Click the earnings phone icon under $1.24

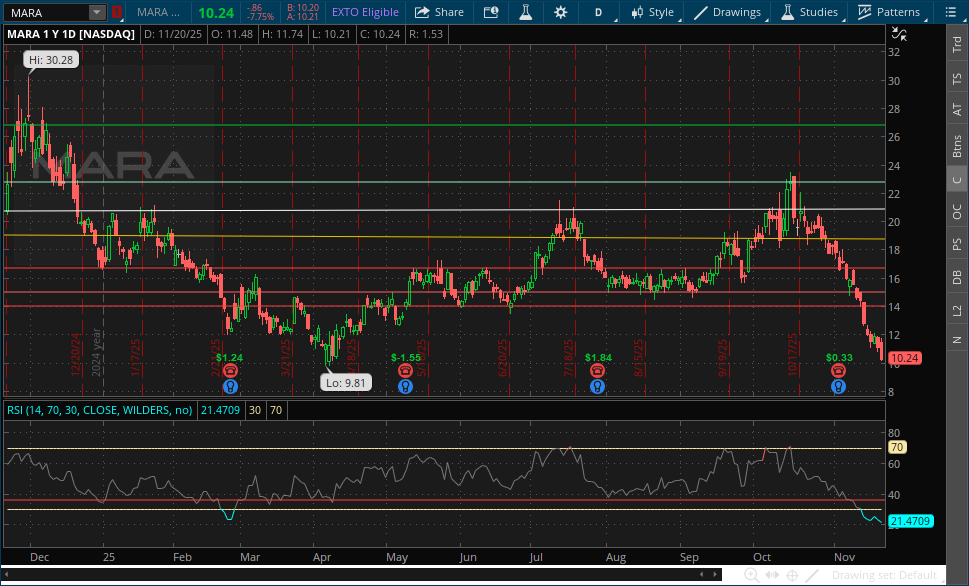[231, 370]
